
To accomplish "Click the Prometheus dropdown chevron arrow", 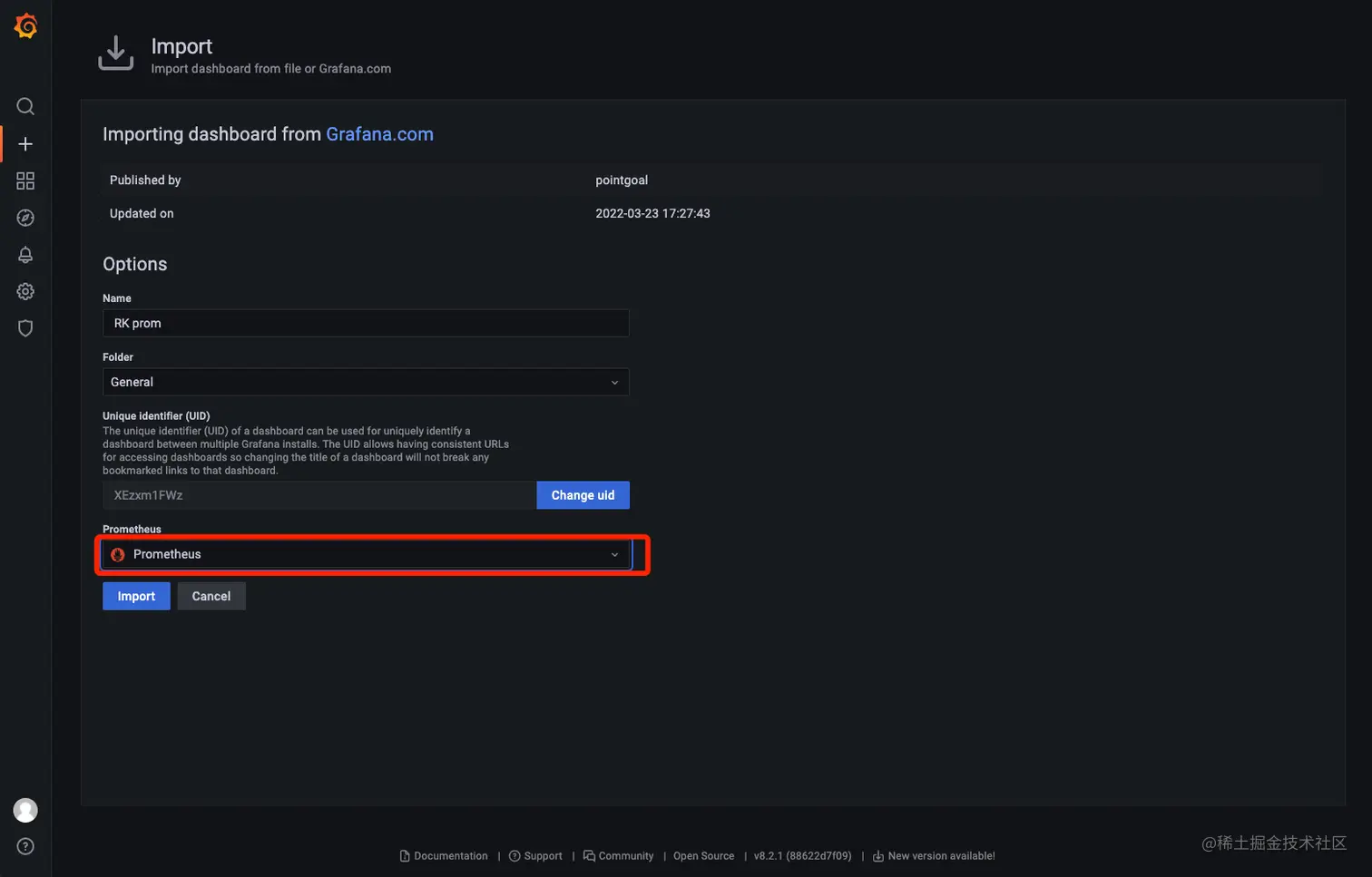I will (x=614, y=555).
